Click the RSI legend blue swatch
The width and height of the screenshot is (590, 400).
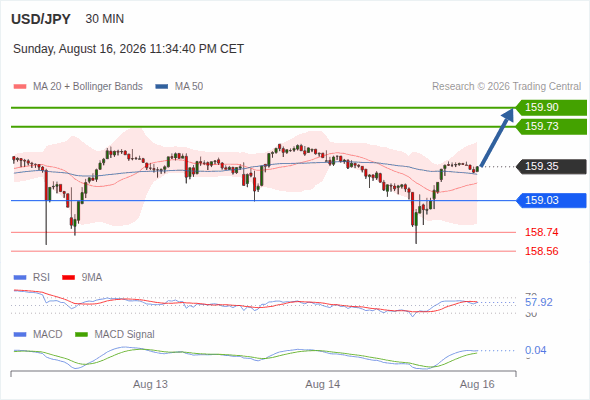(20, 278)
